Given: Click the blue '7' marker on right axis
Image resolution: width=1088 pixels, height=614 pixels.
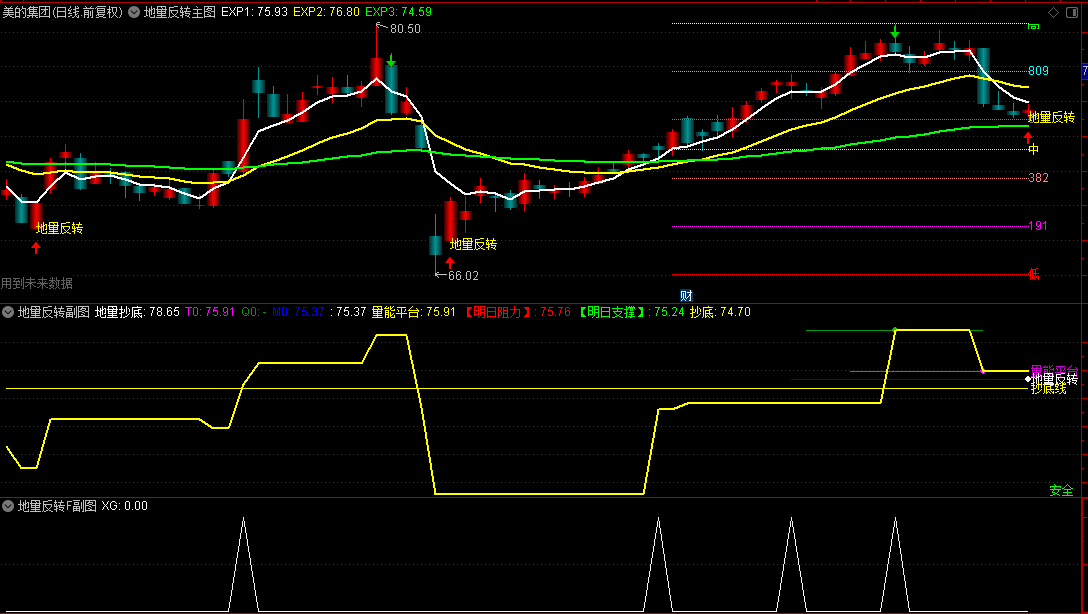Looking at the screenshot, I should (1085, 71).
